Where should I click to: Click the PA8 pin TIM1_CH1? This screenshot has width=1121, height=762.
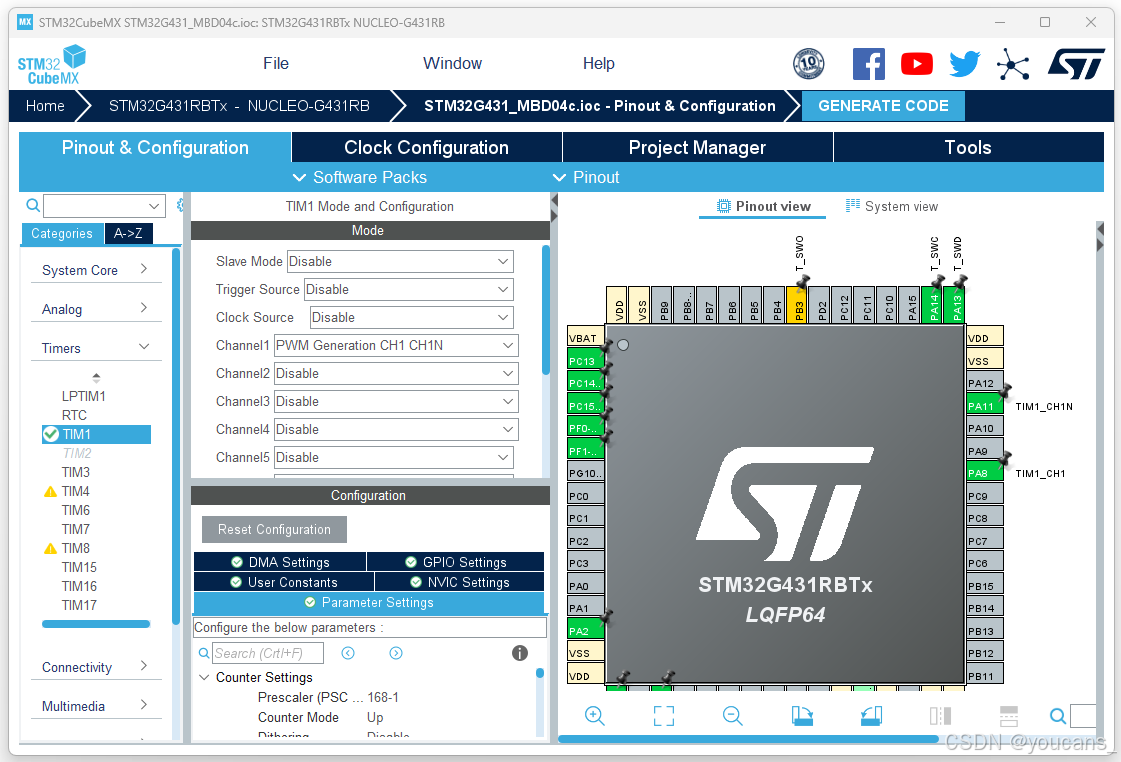point(984,473)
